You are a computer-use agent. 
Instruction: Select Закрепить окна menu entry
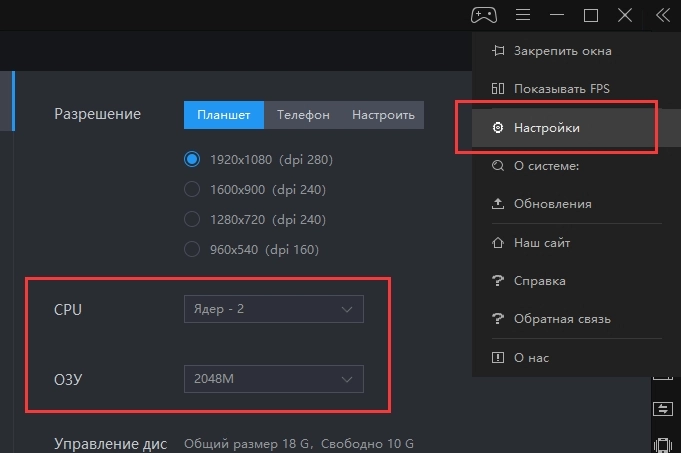click(576, 51)
